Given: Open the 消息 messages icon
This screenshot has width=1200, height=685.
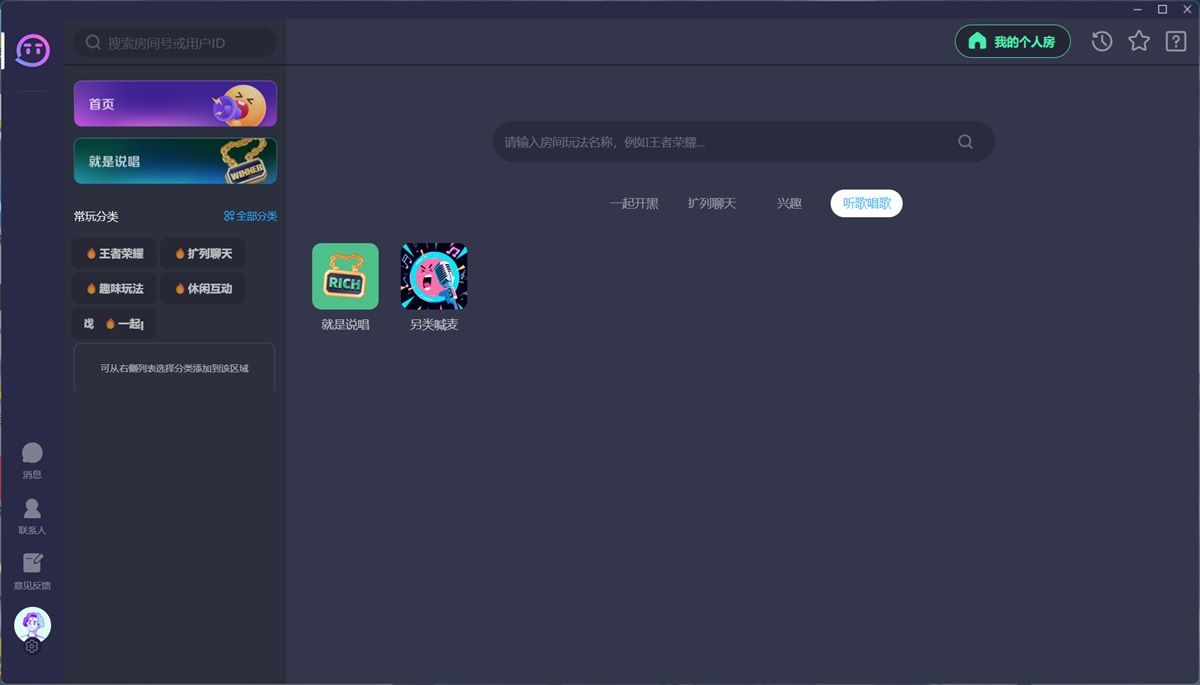Looking at the screenshot, I should point(32,454).
